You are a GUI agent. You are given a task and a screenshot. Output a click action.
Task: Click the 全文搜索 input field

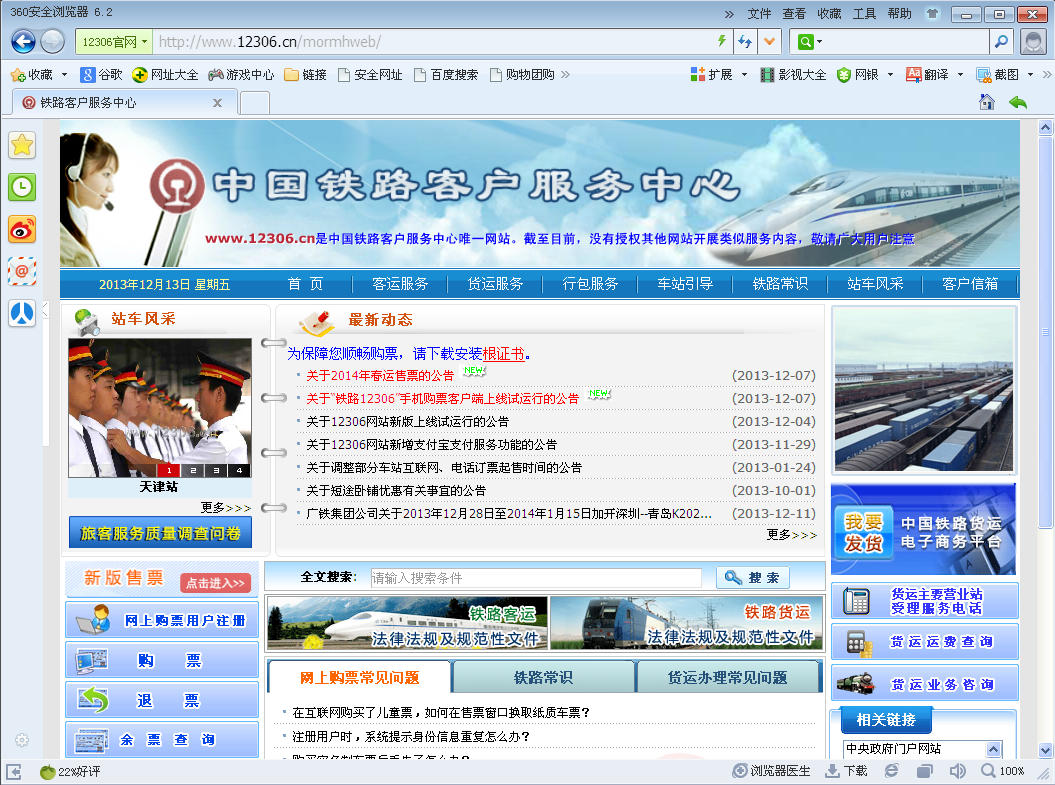(536, 578)
